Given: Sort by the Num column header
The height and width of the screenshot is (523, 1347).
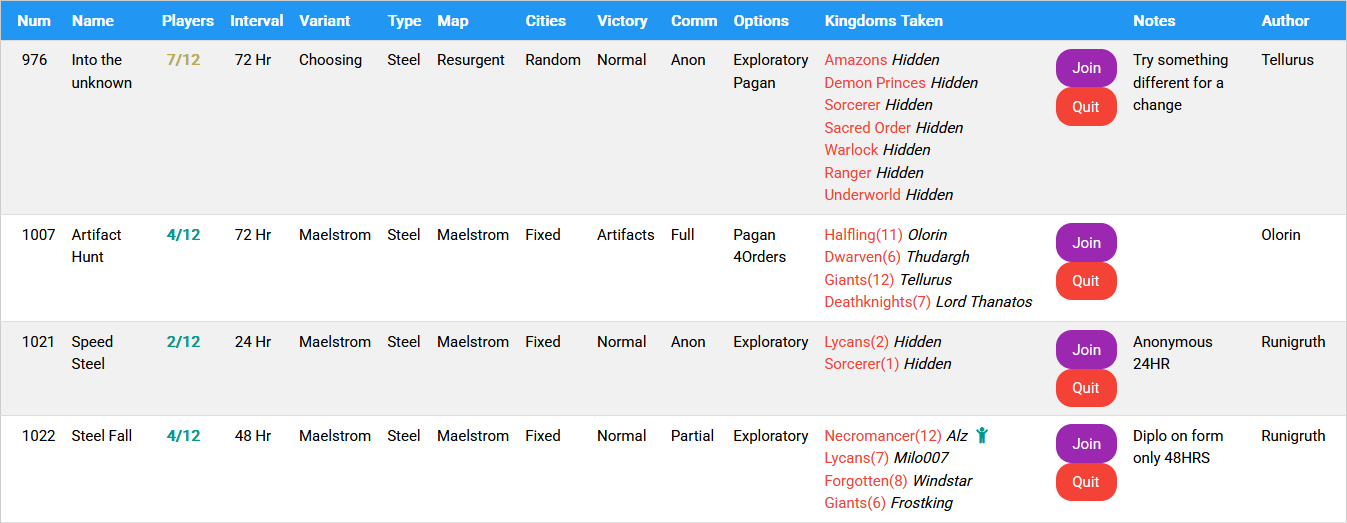Looking at the screenshot, I should click(x=34, y=20).
